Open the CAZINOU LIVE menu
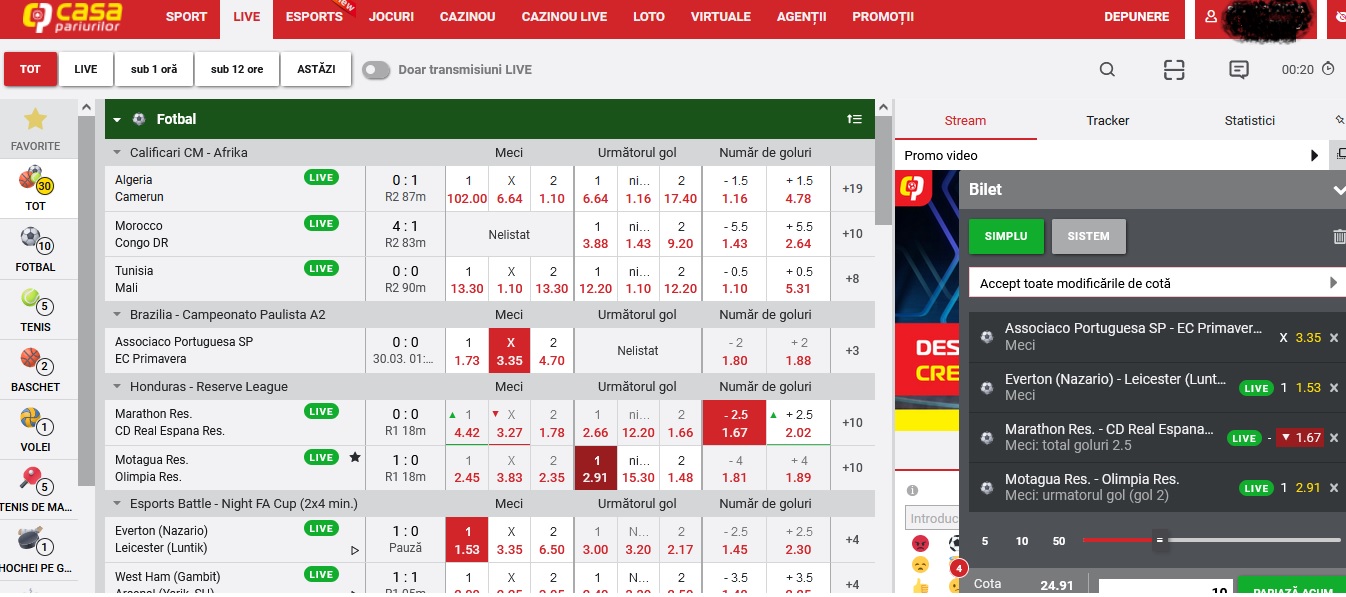The height and width of the screenshot is (597, 1346). tap(564, 17)
